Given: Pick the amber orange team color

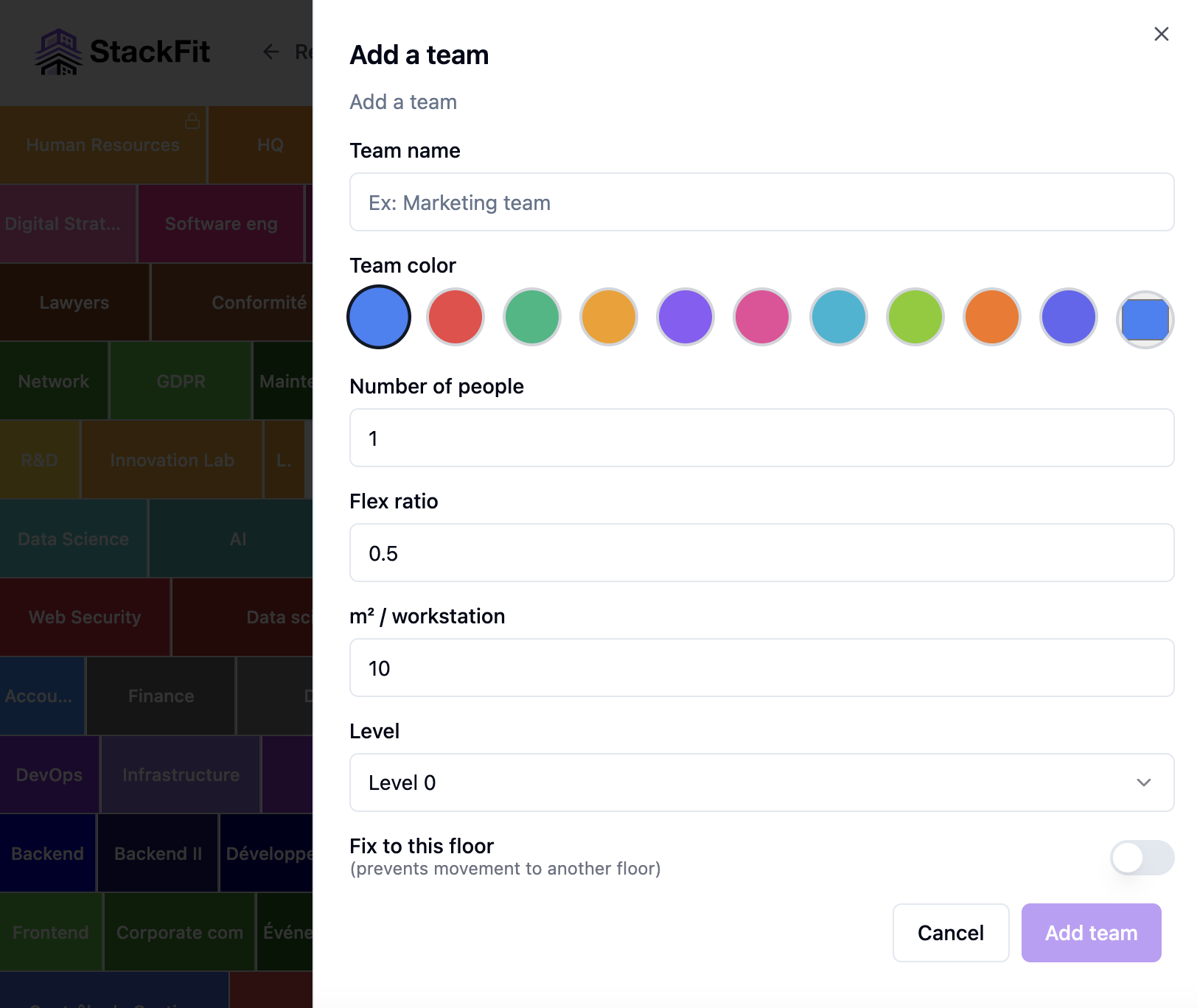Looking at the screenshot, I should point(609,317).
